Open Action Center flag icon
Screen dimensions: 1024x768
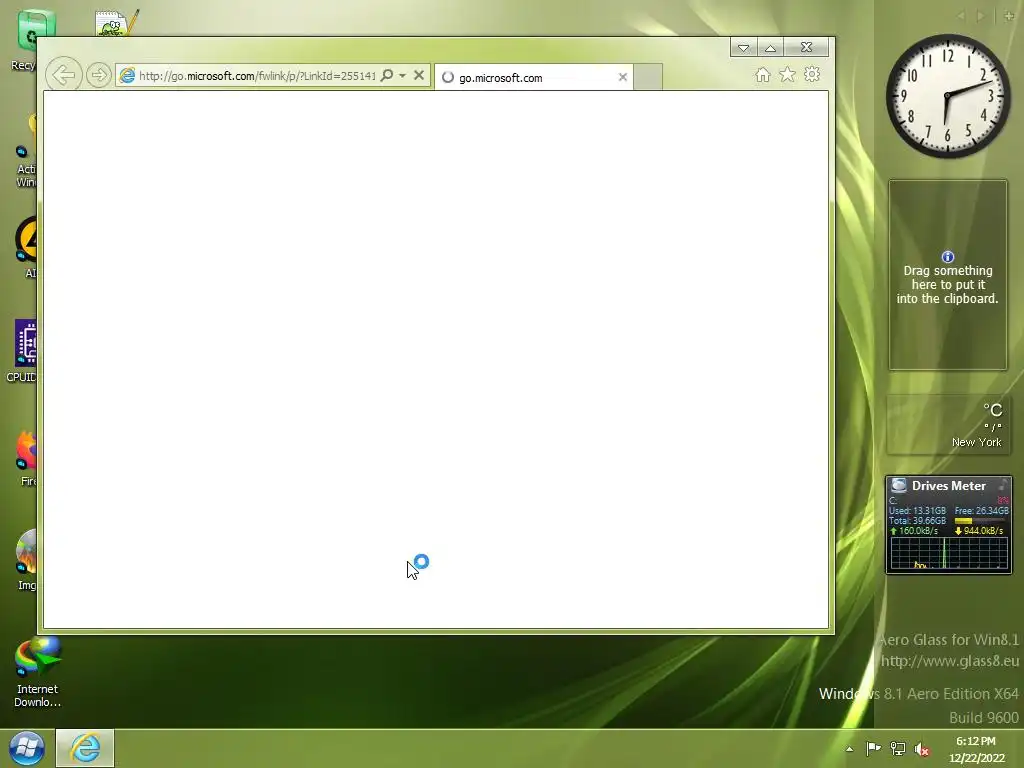tap(873, 748)
